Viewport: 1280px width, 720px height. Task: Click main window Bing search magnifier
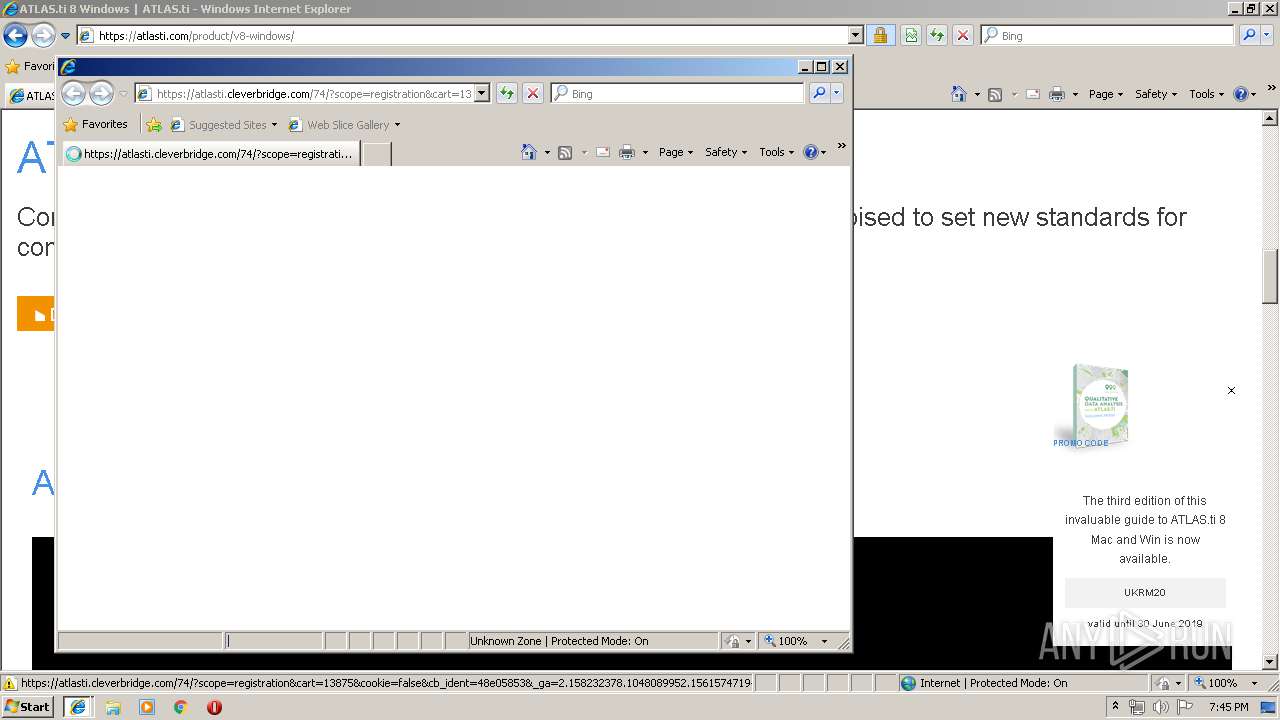1249,35
